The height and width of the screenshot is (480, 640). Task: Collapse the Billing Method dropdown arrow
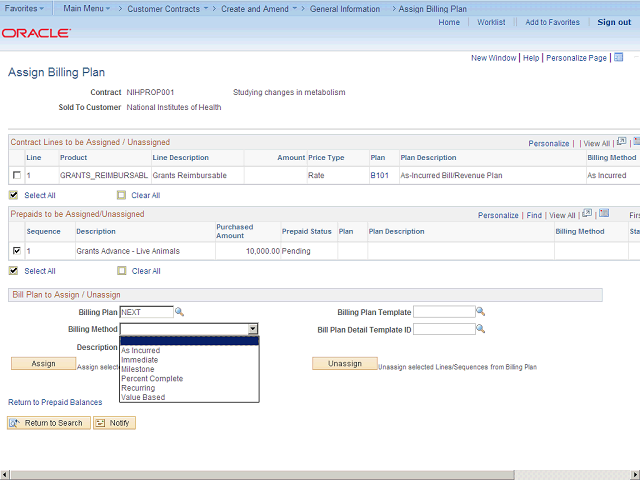(253, 328)
